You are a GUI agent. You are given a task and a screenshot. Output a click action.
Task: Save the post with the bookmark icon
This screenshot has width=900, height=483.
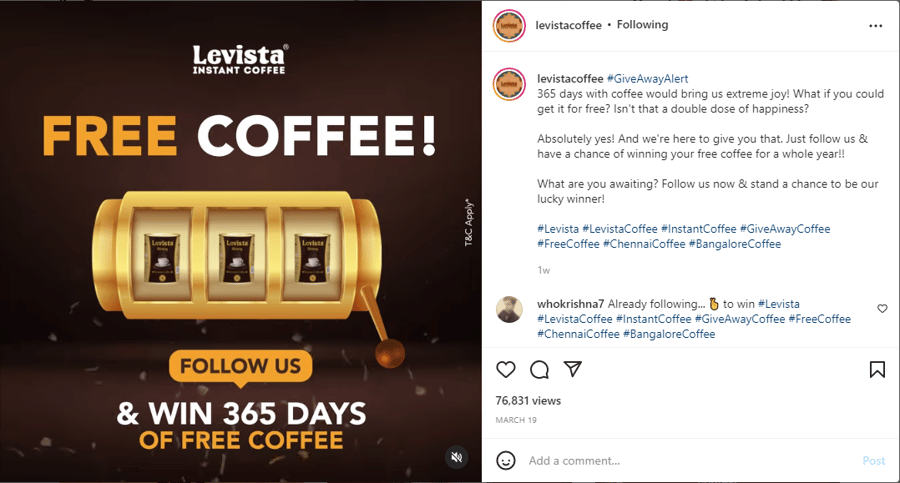877,369
